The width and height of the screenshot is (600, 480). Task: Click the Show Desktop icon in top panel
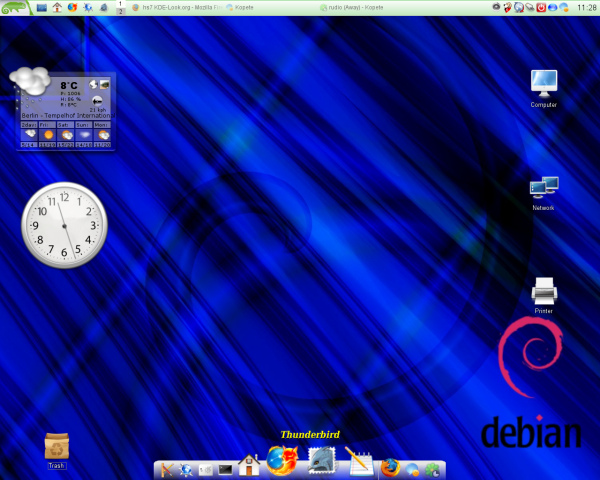42,7
